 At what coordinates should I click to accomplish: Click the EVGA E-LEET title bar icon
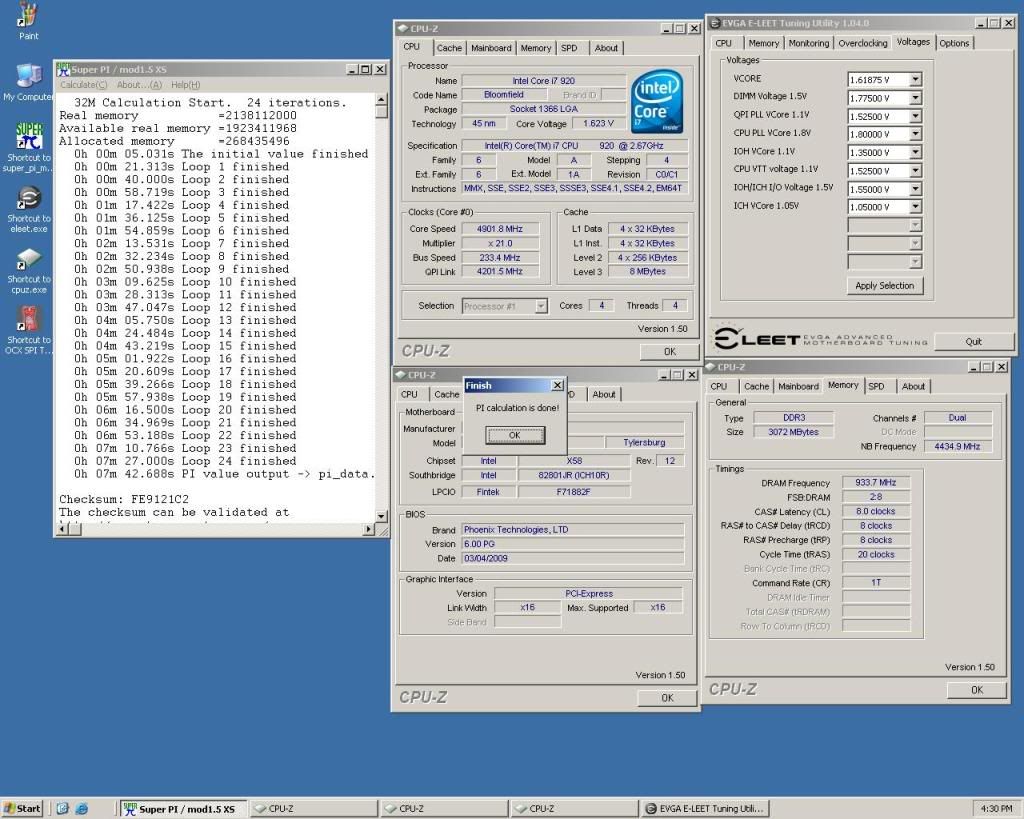click(715, 23)
